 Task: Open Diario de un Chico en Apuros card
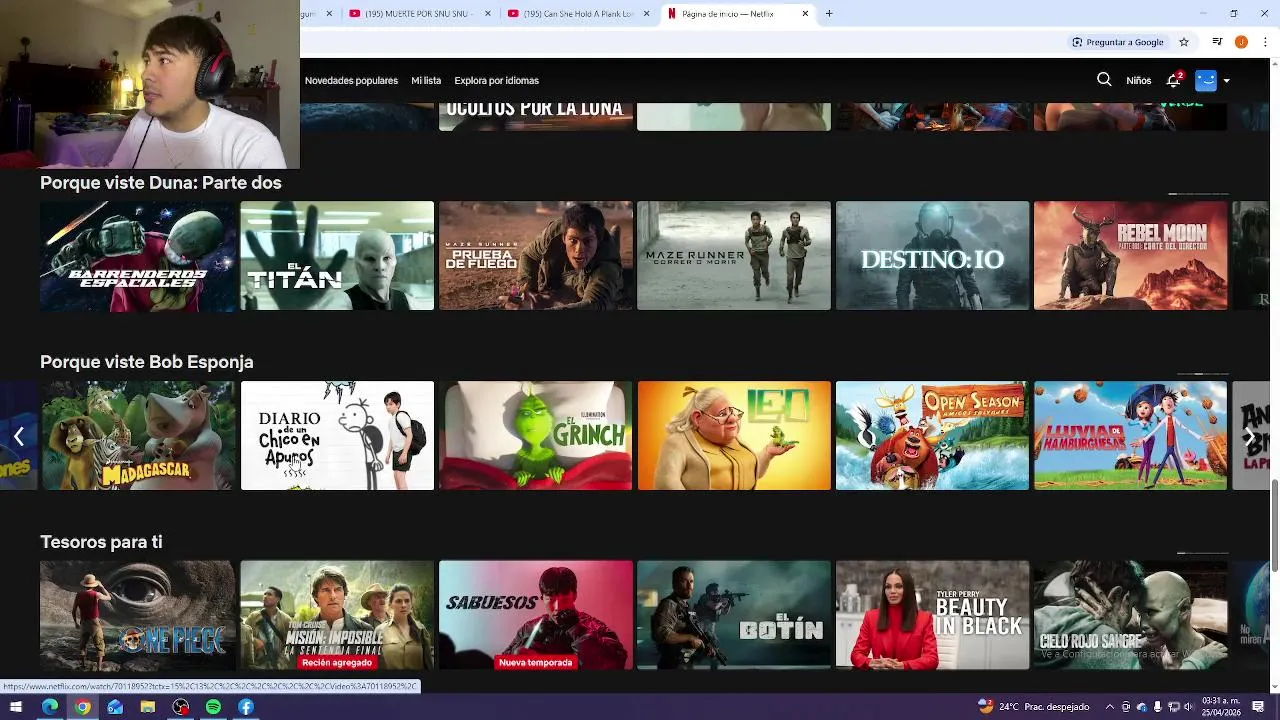[x=337, y=436]
